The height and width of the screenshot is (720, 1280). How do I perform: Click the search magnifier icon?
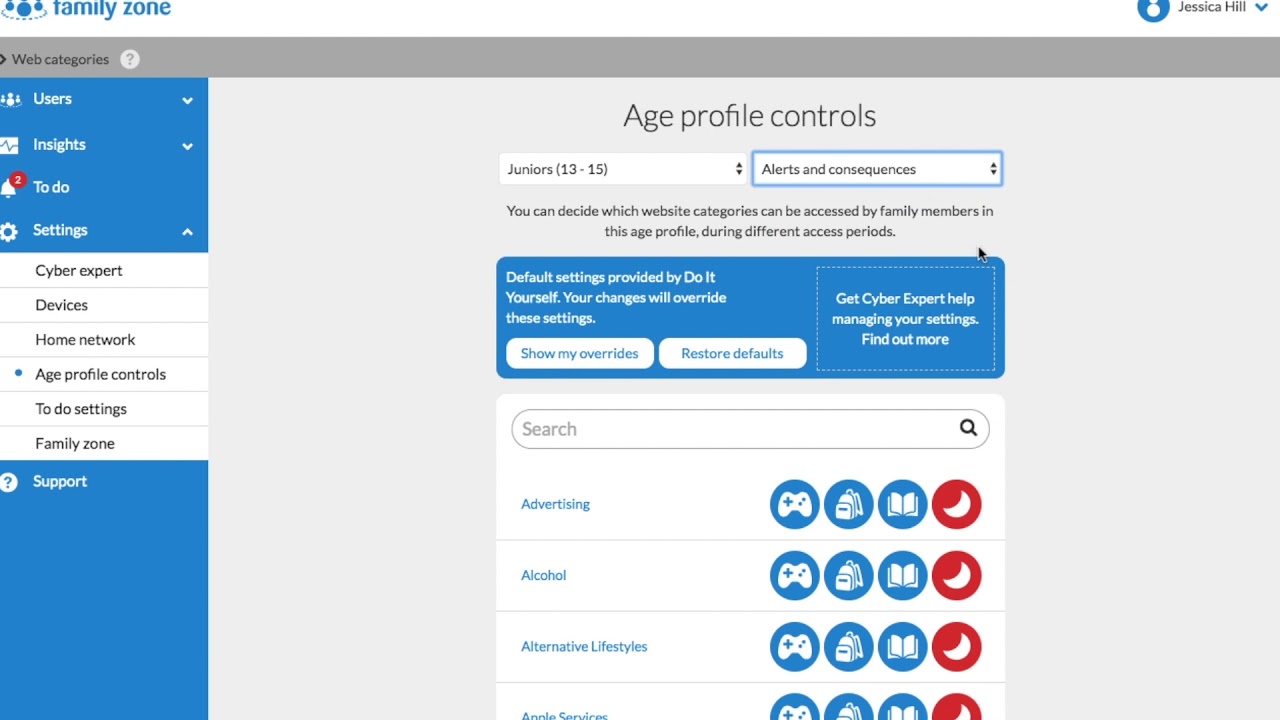(968, 428)
